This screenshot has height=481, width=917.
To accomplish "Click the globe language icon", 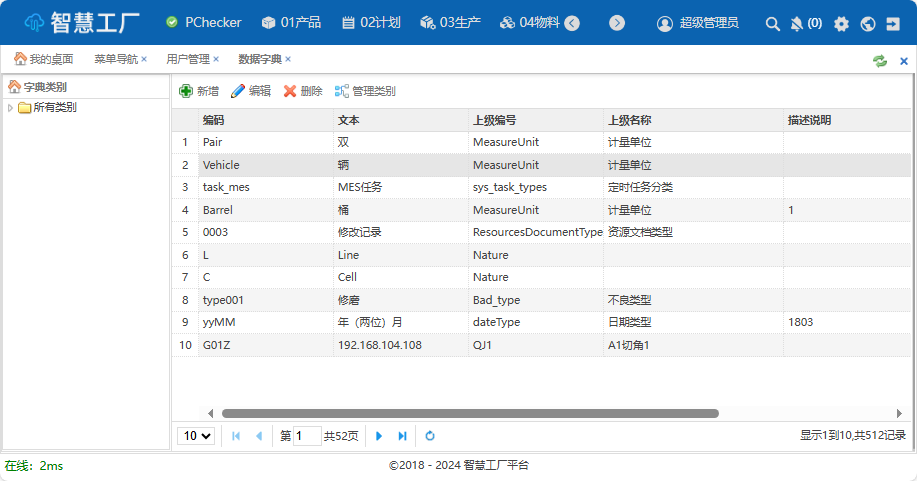I will click(867, 23).
